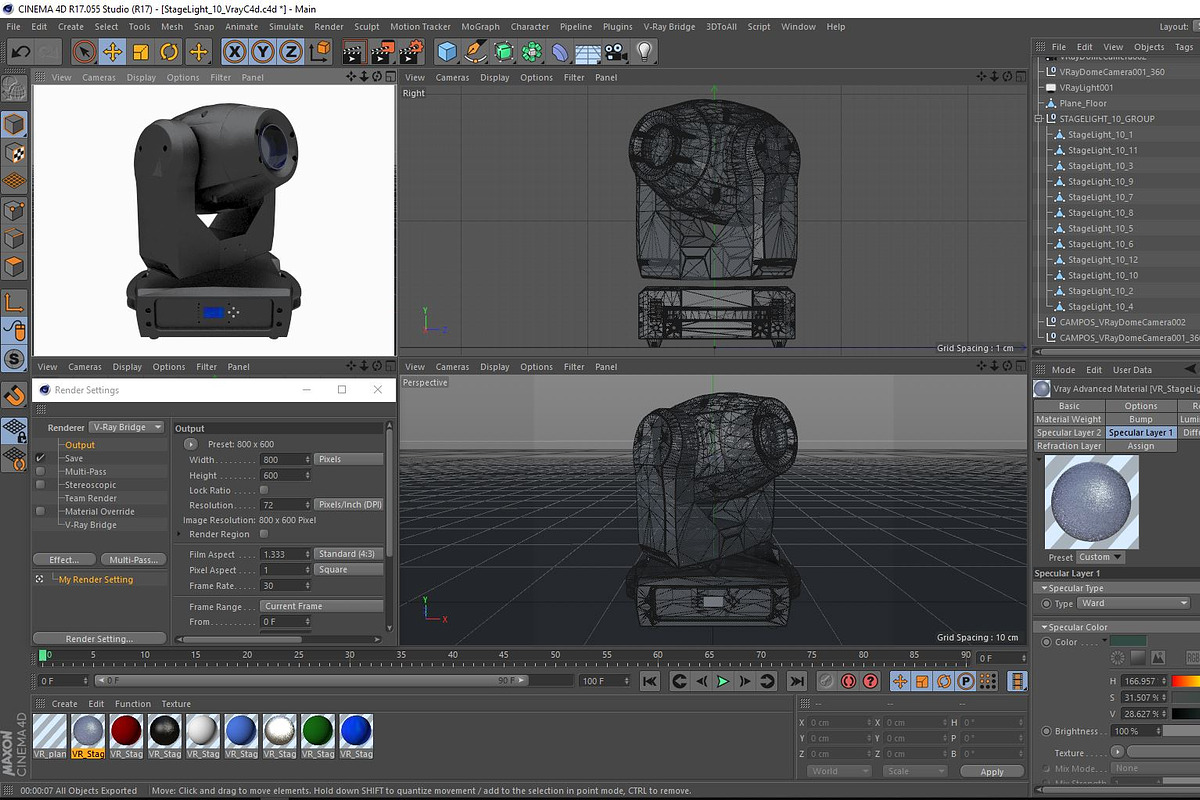Add a Cube primitive object
The width and height of the screenshot is (1200, 800).
[x=447, y=51]
